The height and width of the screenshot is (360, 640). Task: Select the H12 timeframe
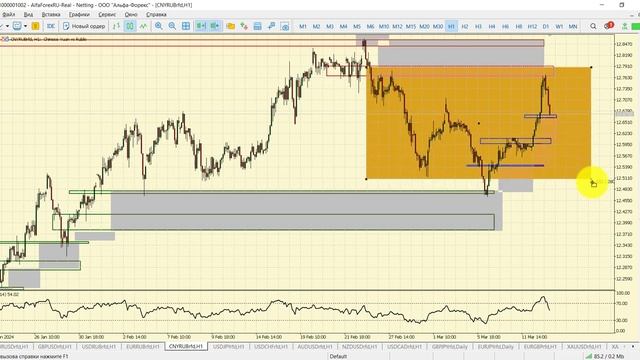[x=532, y=26]
